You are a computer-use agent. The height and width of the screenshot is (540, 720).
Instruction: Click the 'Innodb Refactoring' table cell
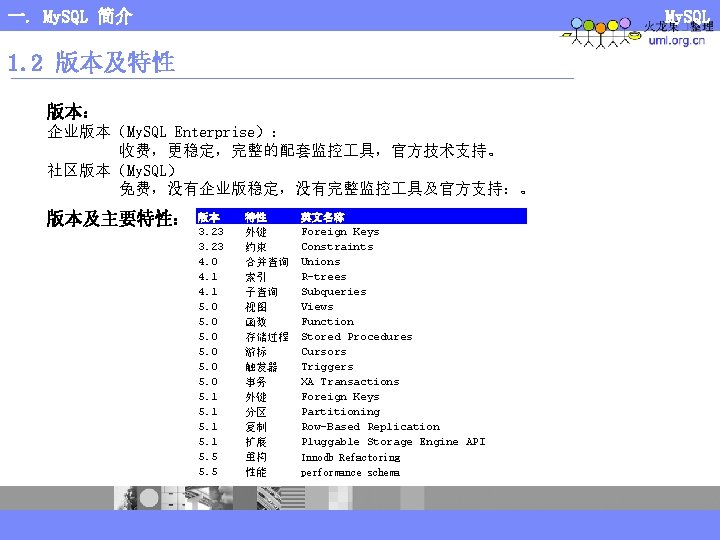pyautogui.click(x=350, y=457)
